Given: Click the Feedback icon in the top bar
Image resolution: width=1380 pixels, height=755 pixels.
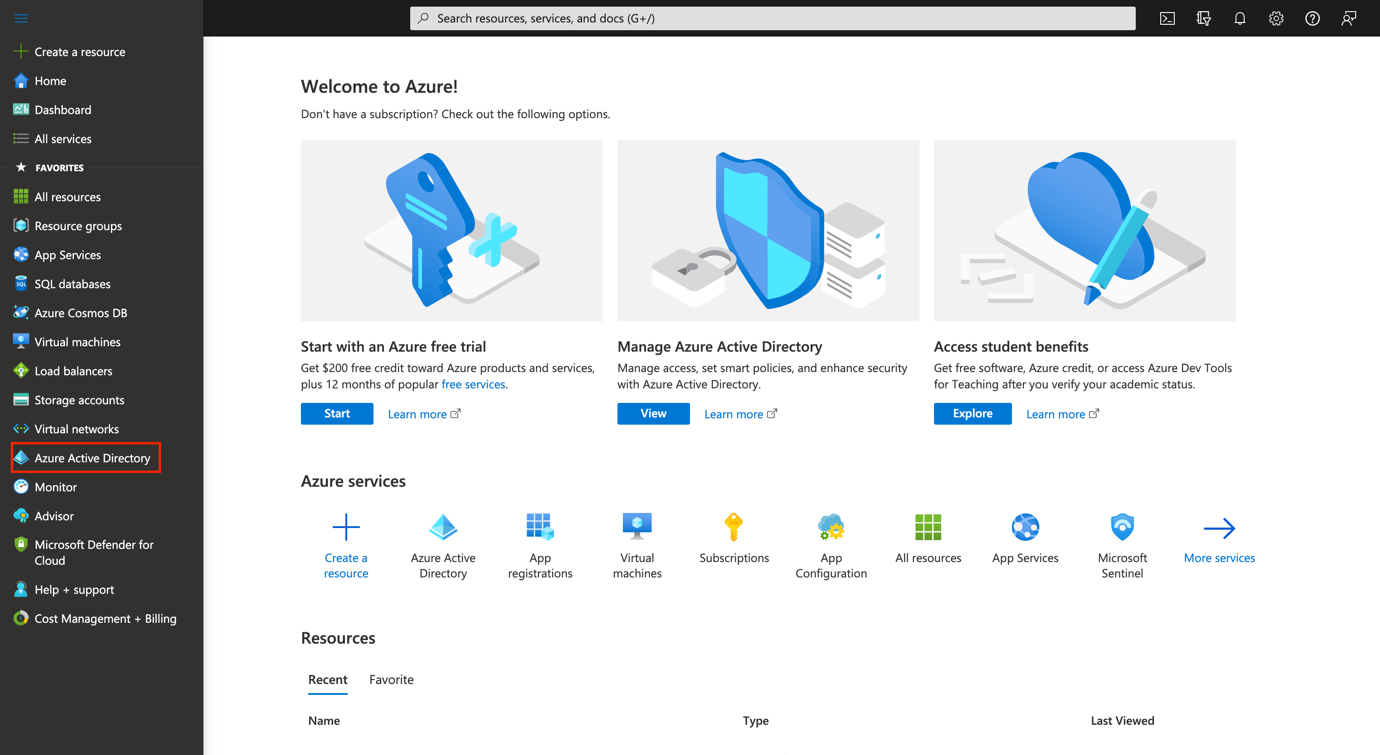Looking at the screenshot, I should coord(1349,18).
